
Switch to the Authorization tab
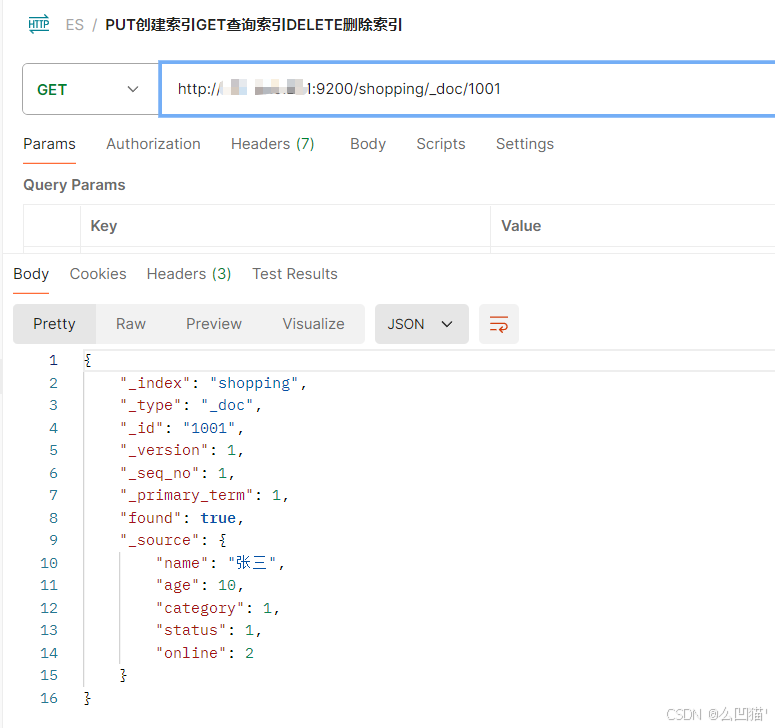(153, 144)
